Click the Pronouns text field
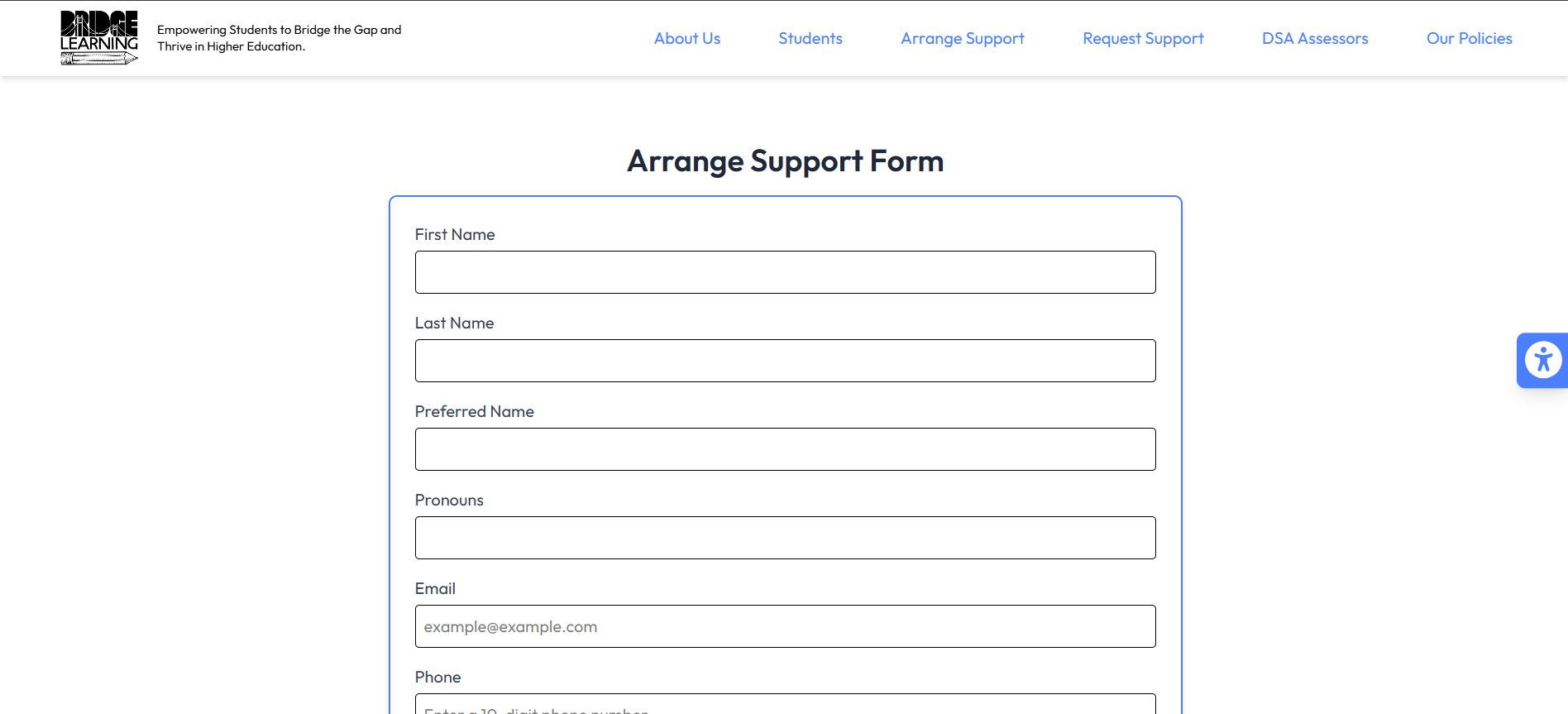Screen dimensions: 1568x714 click(785, 538)
